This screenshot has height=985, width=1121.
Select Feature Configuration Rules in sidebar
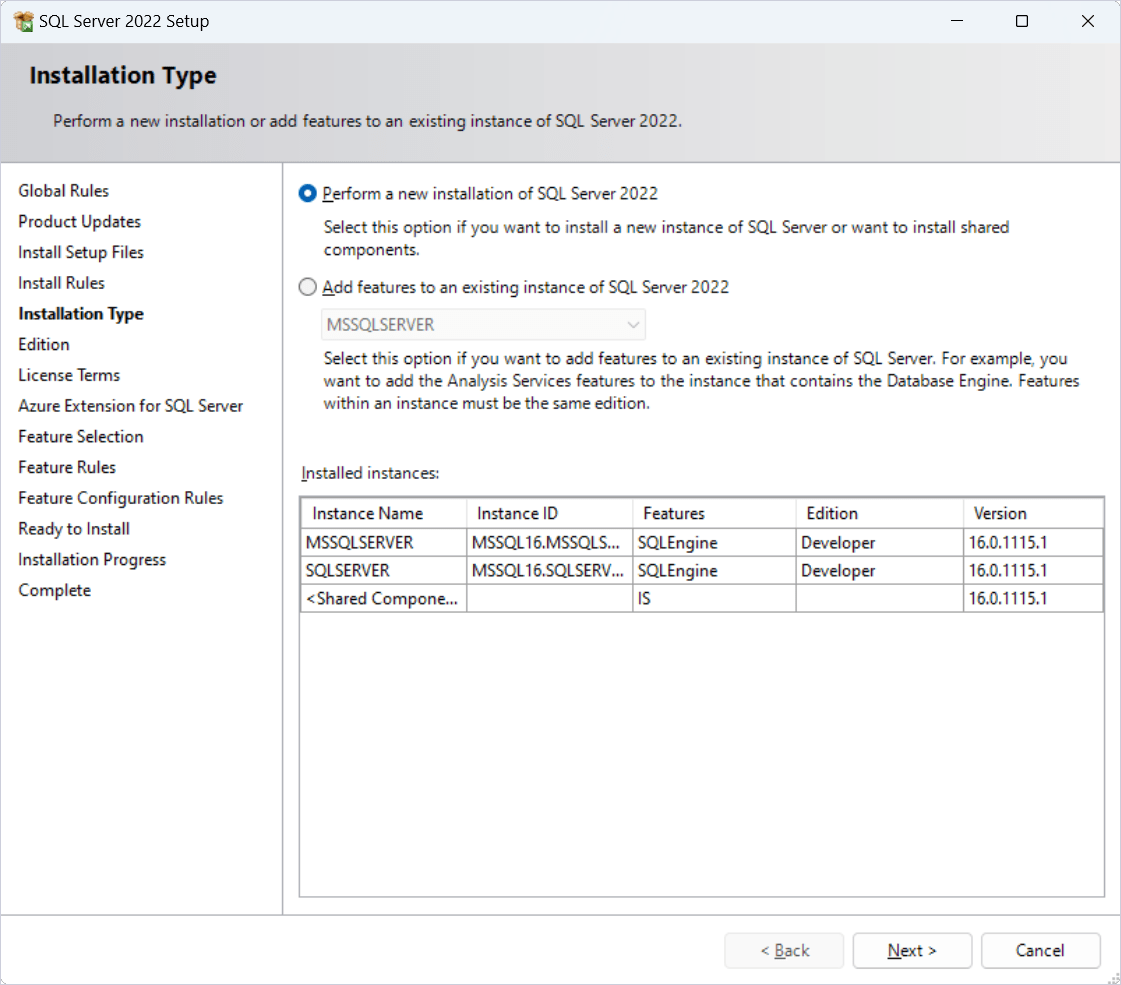point(121,498)
